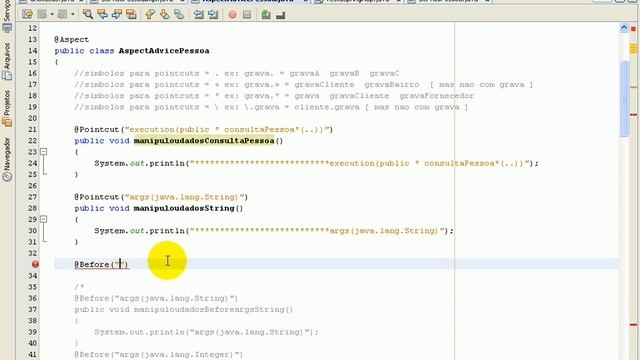Click the args(java.lang.String) string on line 27

coord(184,197)
